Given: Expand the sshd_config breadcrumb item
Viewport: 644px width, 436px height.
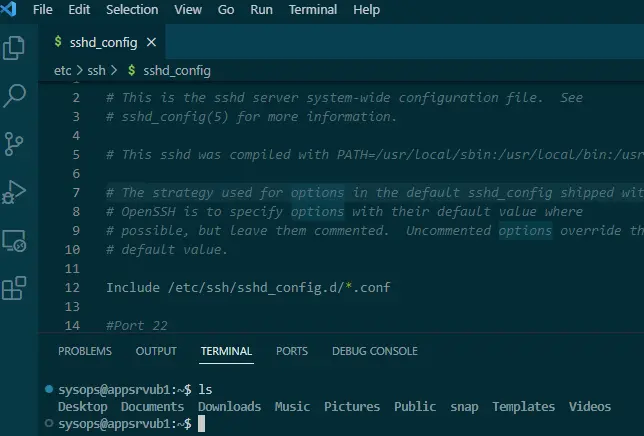Looking at the screenshot, I should (x=177, y=71).
